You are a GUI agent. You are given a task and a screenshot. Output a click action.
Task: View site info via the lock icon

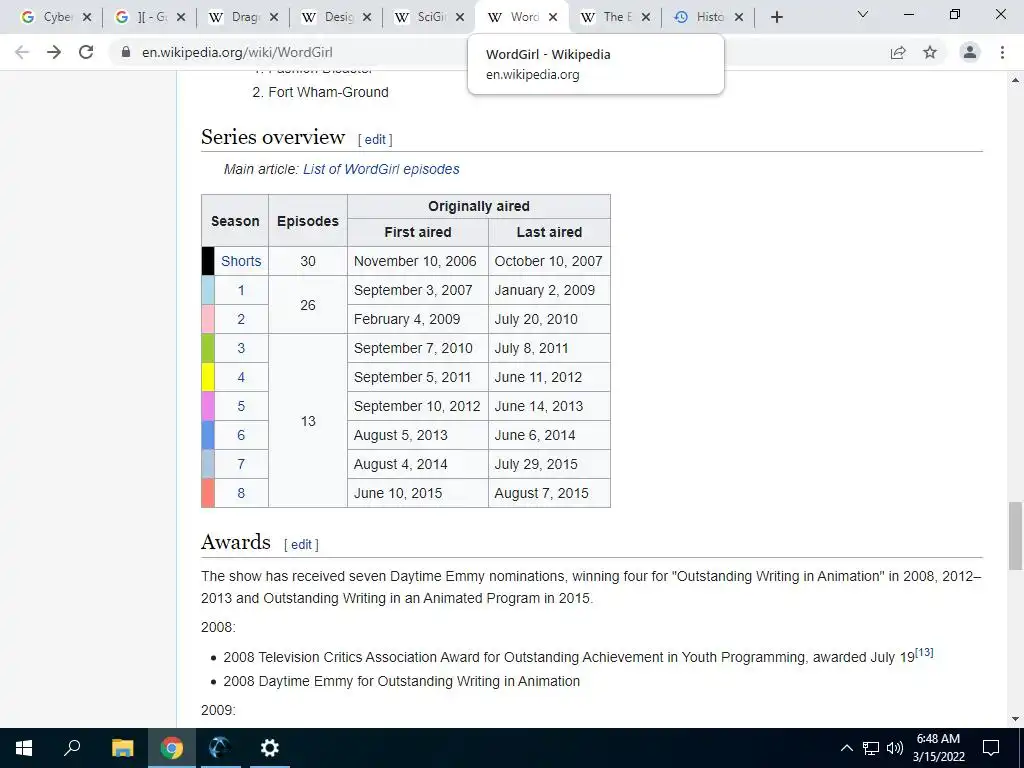pos(126,52)
